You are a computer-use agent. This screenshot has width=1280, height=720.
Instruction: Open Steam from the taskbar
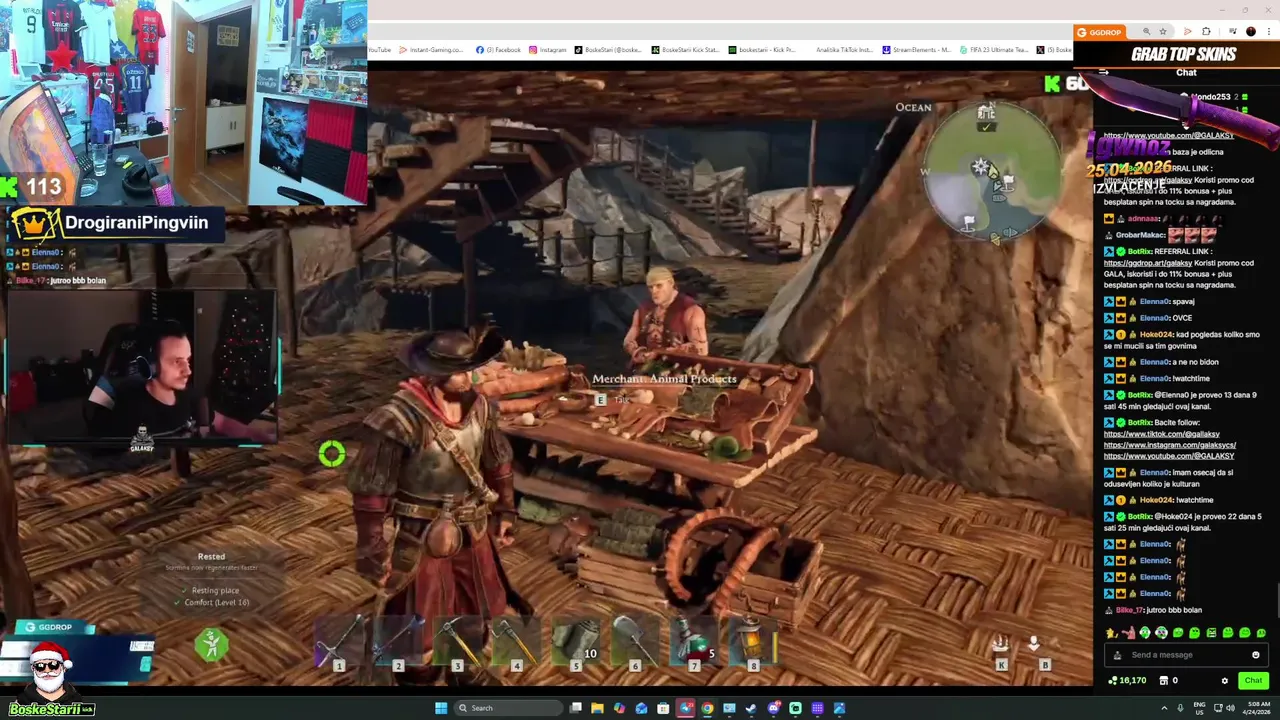(751, 708)
